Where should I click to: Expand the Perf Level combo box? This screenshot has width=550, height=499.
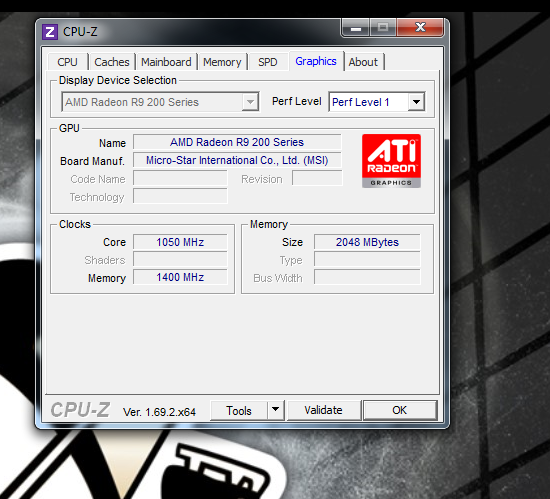(x=377, y=102)
